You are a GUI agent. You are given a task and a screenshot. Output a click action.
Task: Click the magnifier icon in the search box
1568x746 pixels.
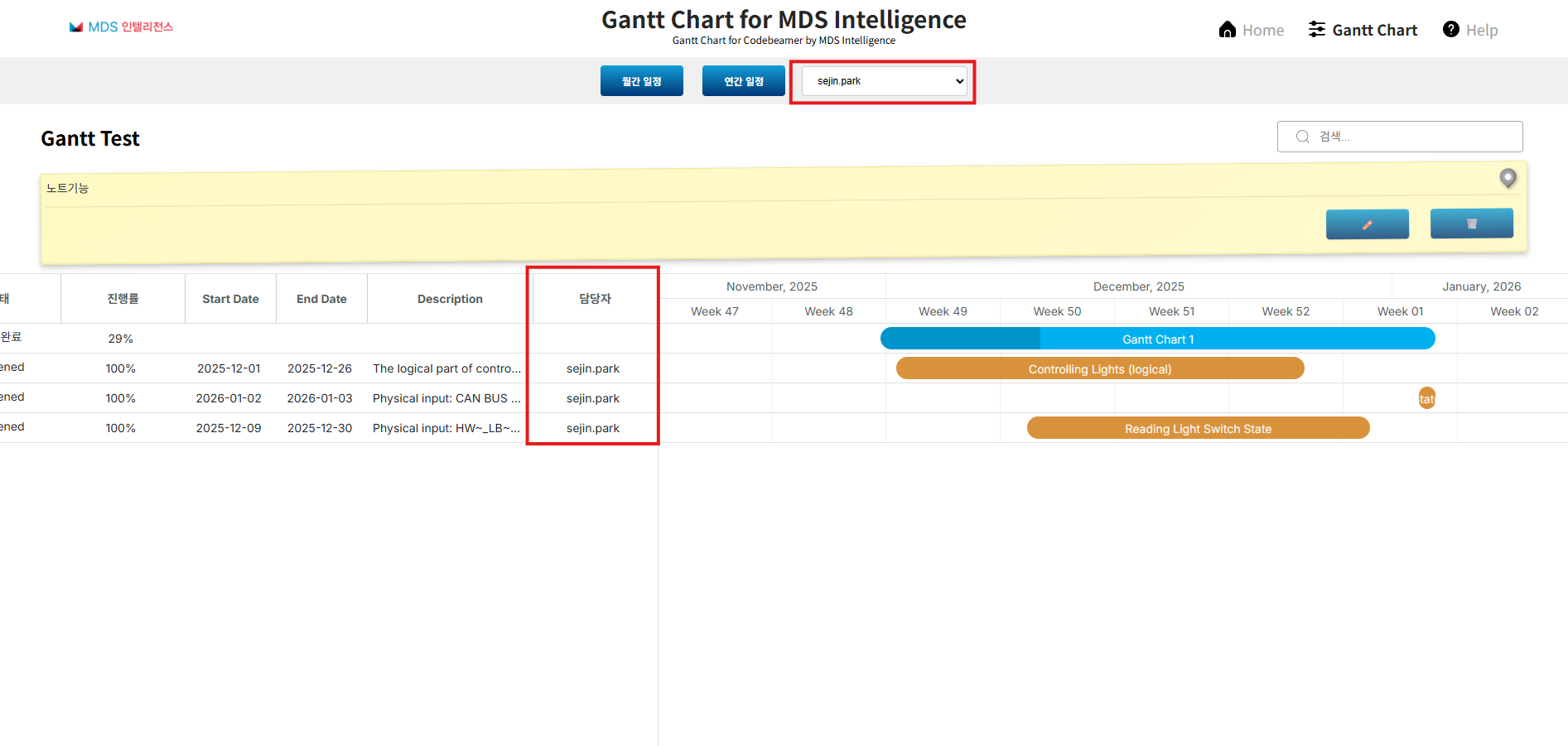1301,136
